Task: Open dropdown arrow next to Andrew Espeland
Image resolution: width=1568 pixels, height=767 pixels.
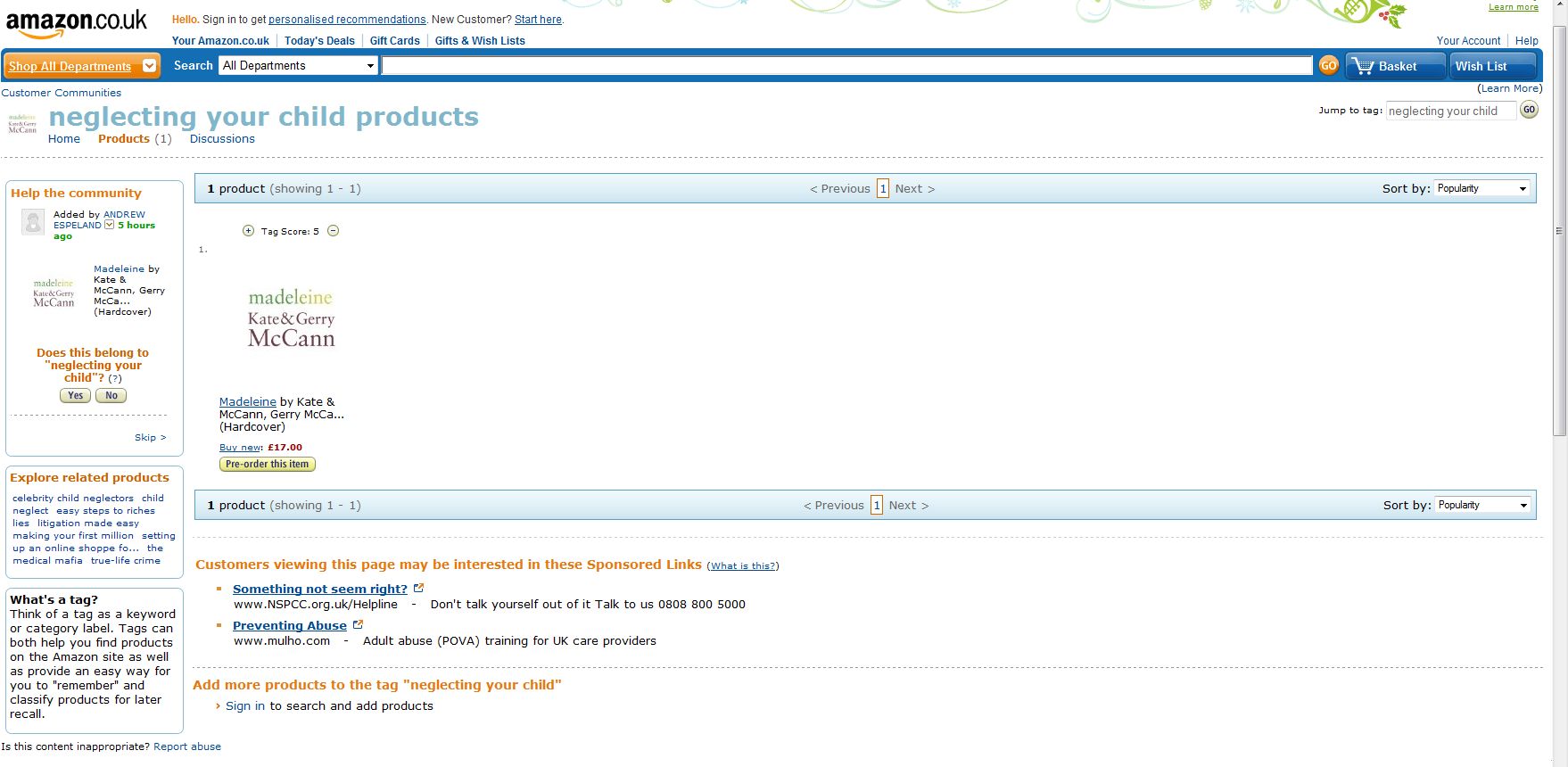Action: tap(110, 226)
